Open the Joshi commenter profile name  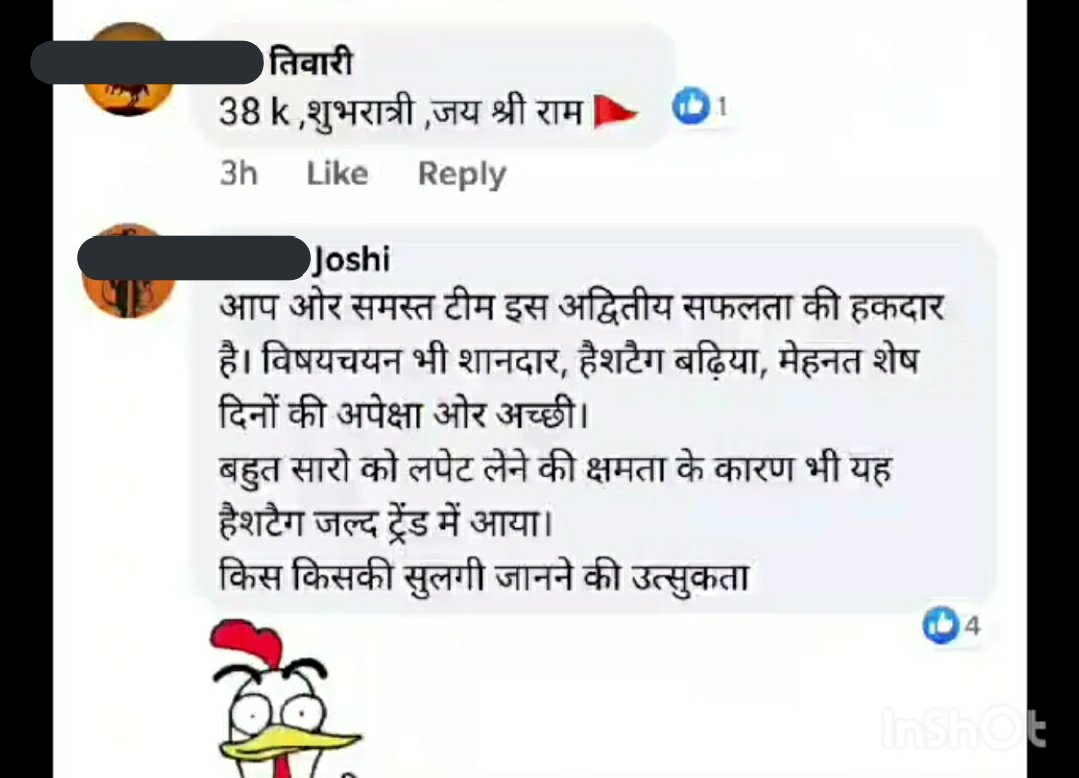click(352, 259)
